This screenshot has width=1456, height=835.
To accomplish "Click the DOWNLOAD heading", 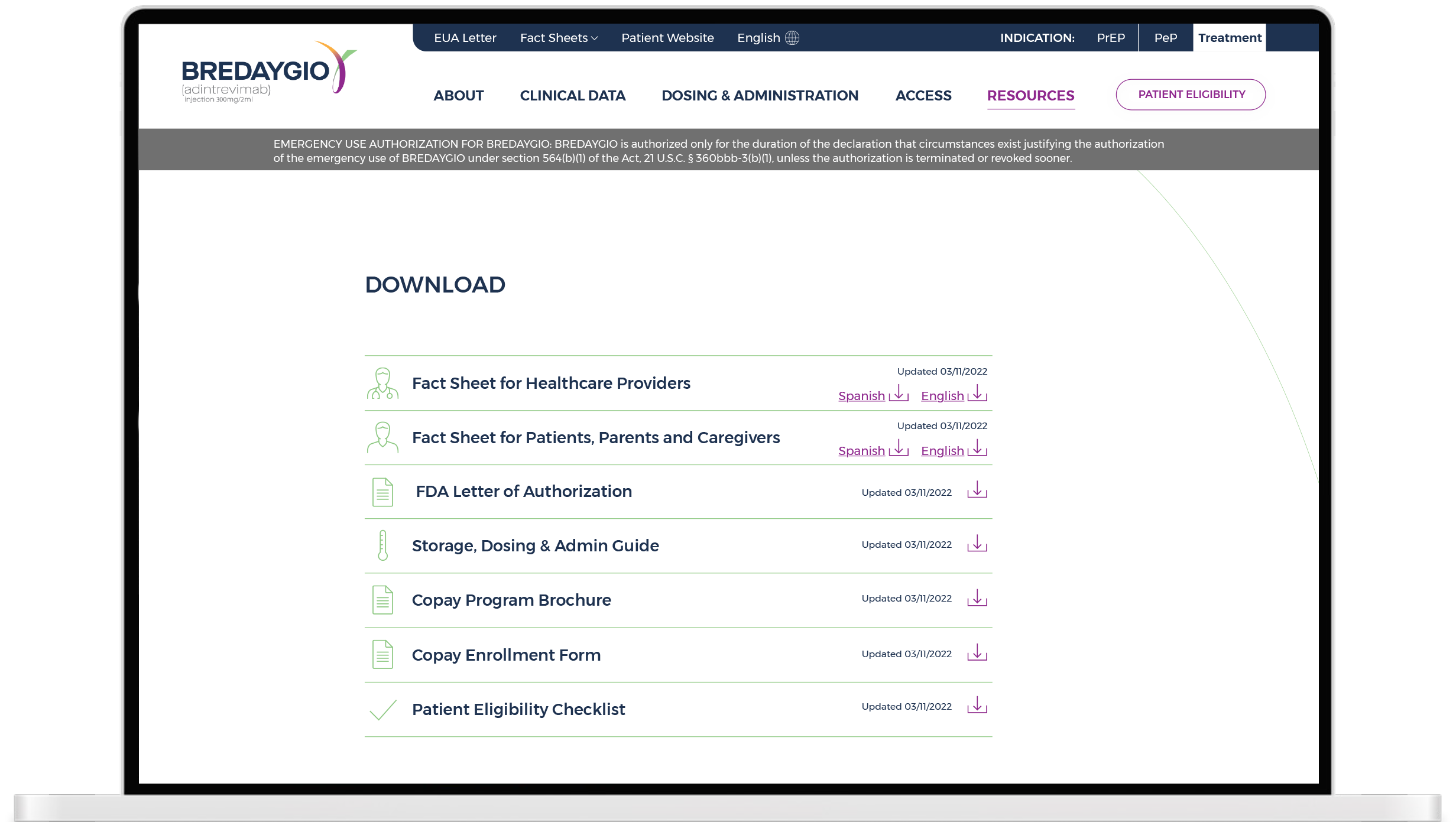I will tap(435, 285).
